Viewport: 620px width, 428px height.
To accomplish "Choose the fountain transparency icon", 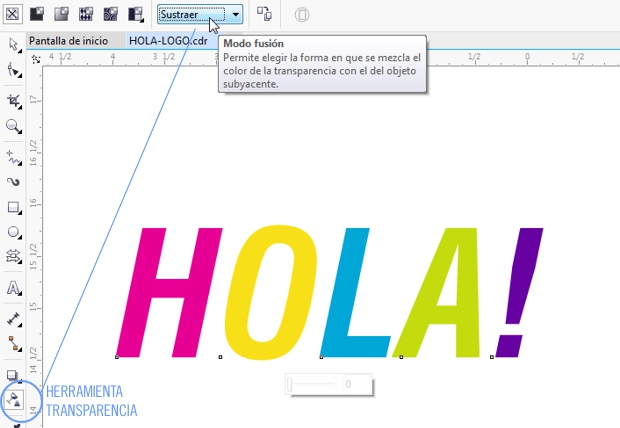I will coord(62,14).
